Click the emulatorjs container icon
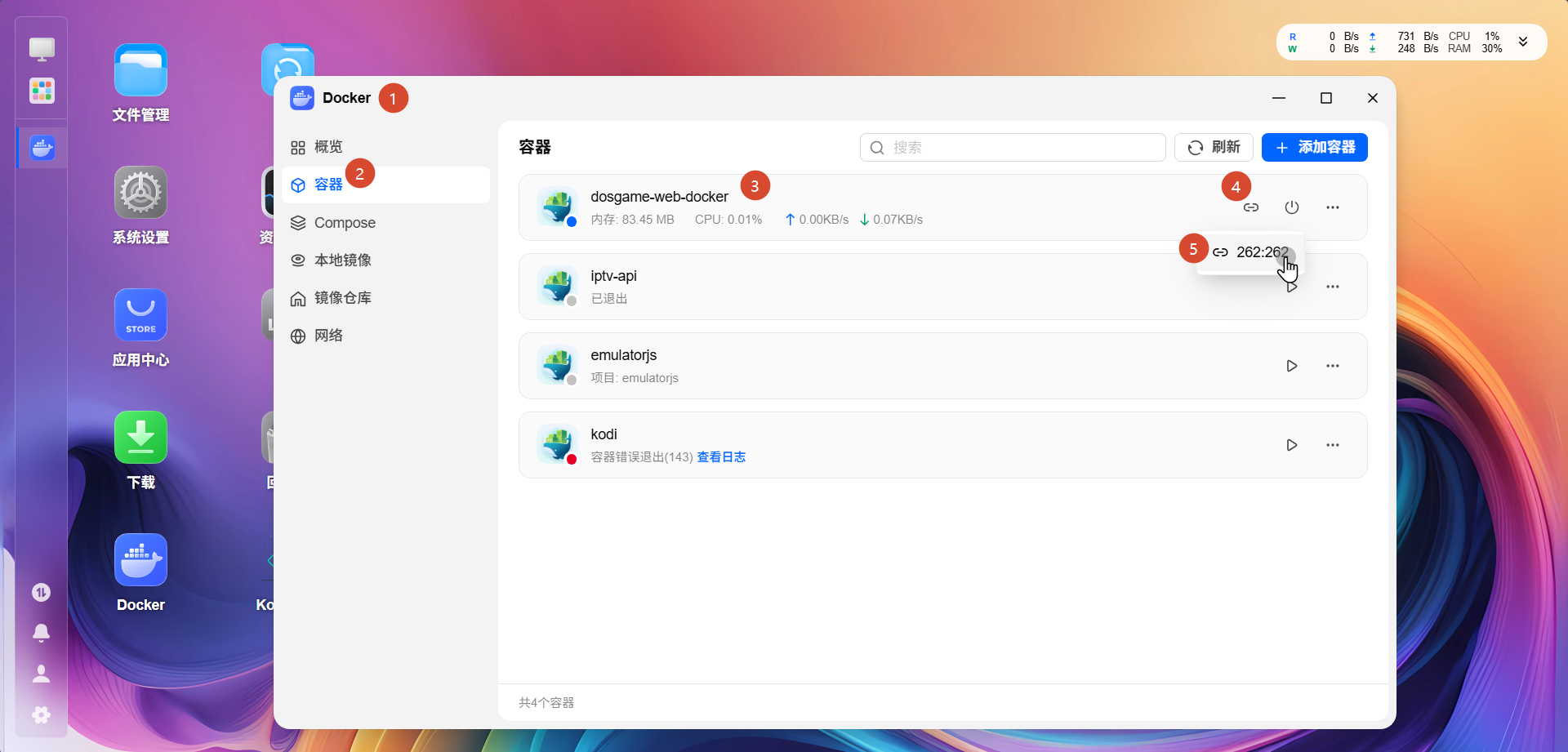 click(x=557, y=366)
